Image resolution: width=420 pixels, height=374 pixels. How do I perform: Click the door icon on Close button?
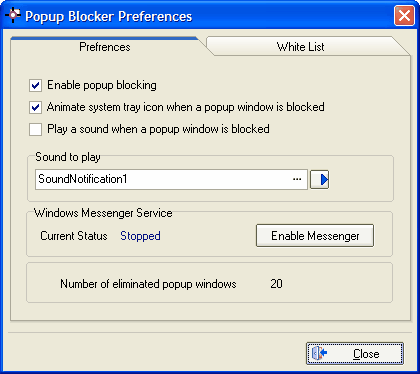(x=319, y=353)
